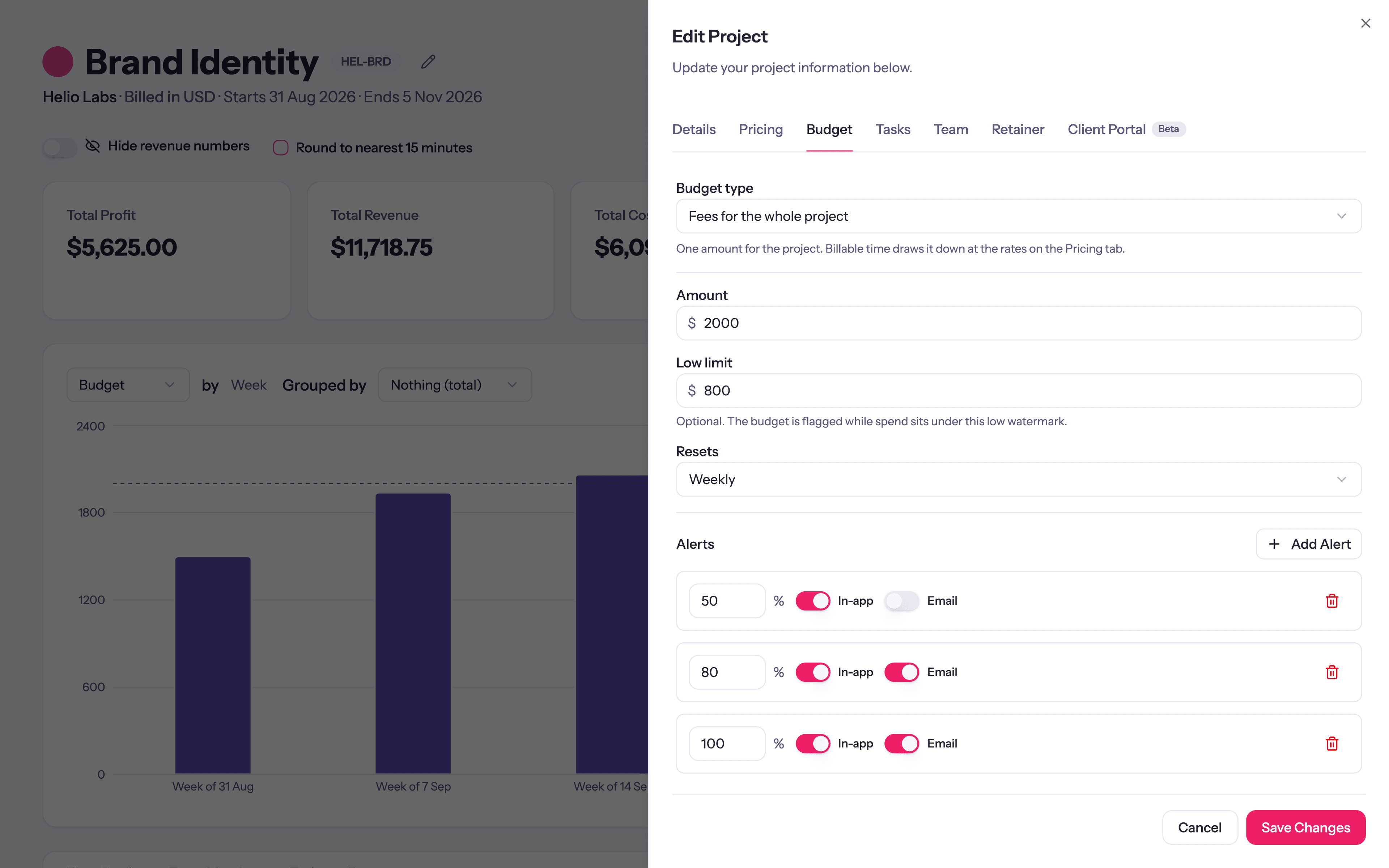Click the Week of 31 Aug bar

(x=212, y=665)
